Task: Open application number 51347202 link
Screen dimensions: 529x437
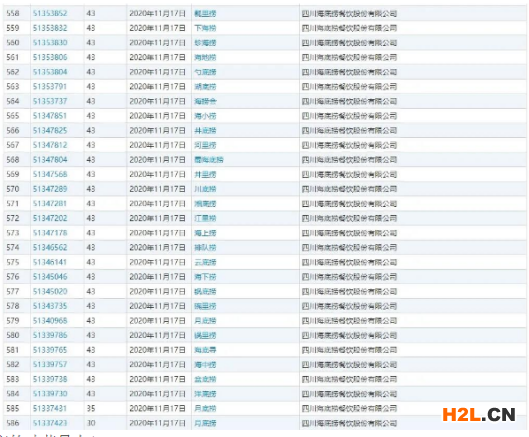Action: (50, 218)
